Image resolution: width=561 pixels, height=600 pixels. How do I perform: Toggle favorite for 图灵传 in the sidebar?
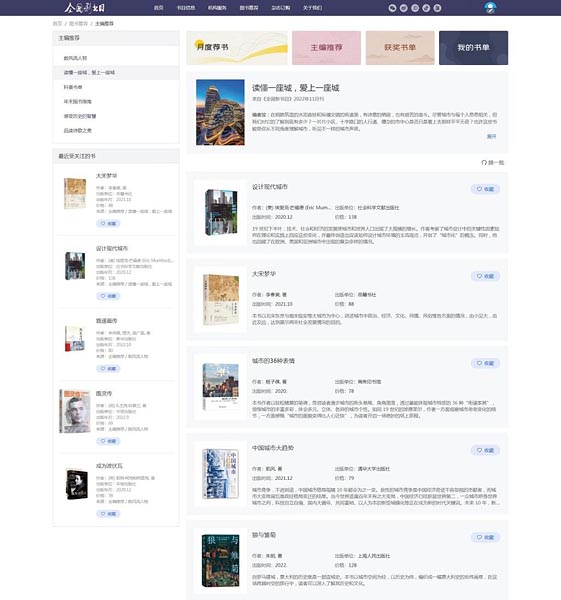[x=108, y=441]
